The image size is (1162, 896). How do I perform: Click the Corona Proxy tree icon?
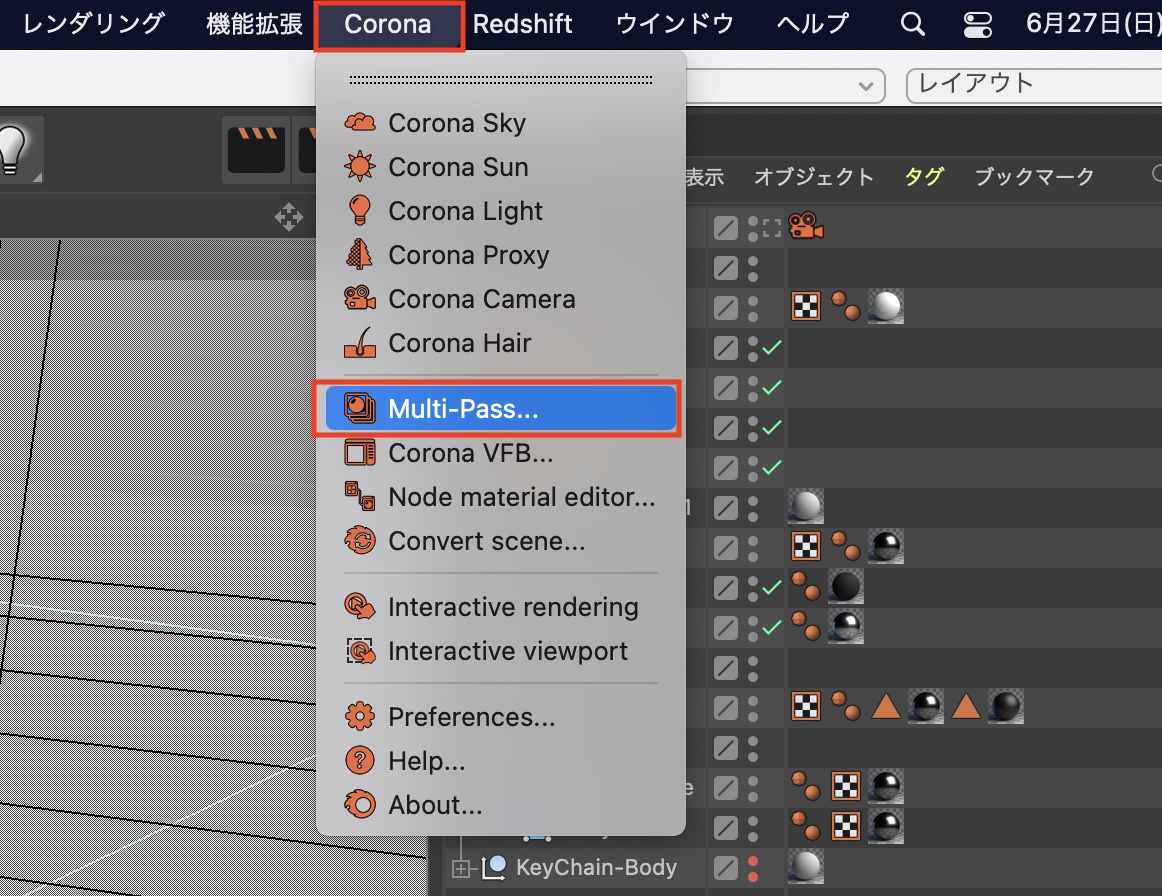[359, 255]
